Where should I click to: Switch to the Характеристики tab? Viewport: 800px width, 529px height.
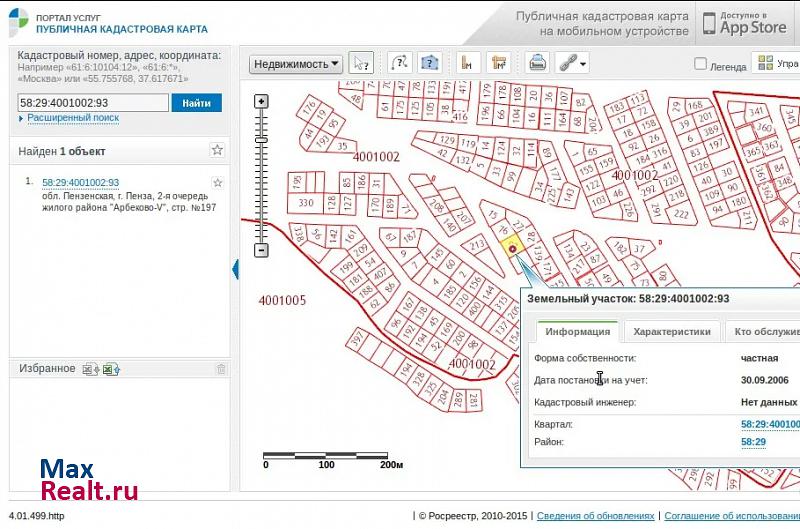click(672, 332)
